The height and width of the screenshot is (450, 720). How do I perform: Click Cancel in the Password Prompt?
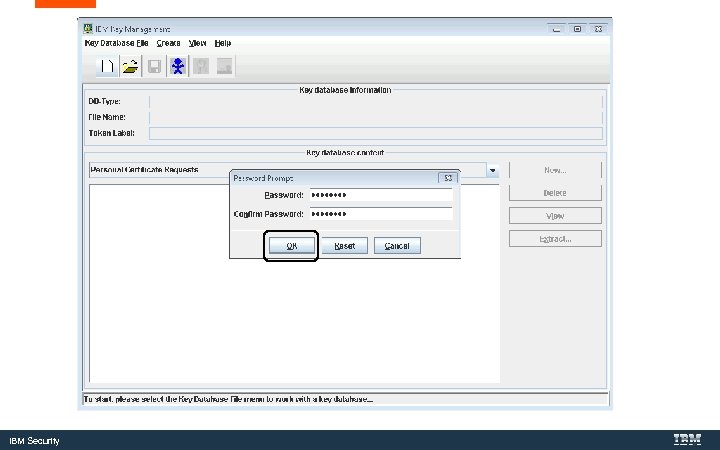point(397,246)
